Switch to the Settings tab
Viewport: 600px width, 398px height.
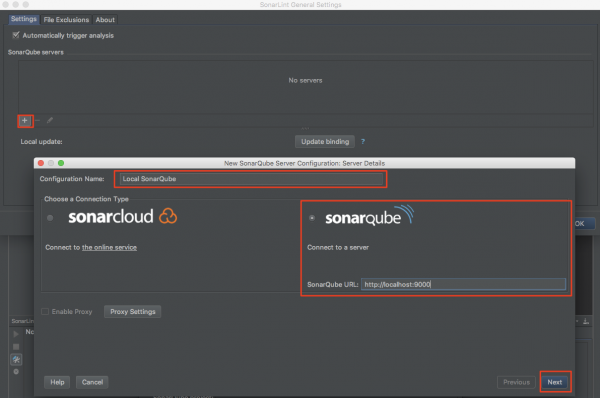tap(24, 19)
